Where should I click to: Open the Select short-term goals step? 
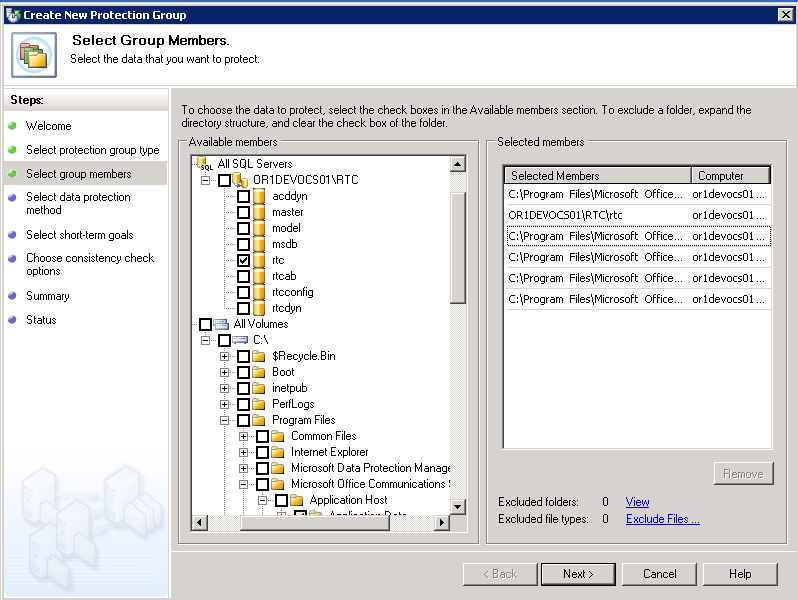coord(80,235)
